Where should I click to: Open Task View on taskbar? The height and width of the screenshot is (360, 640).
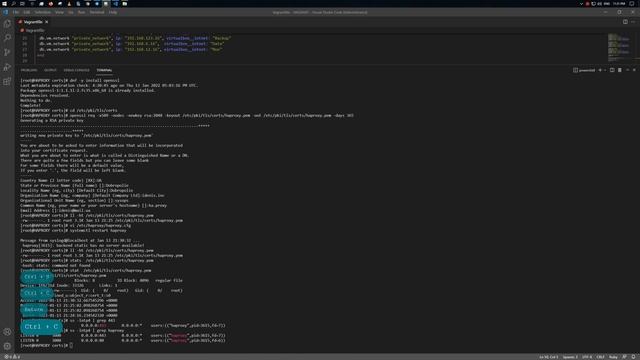[22, 4]
